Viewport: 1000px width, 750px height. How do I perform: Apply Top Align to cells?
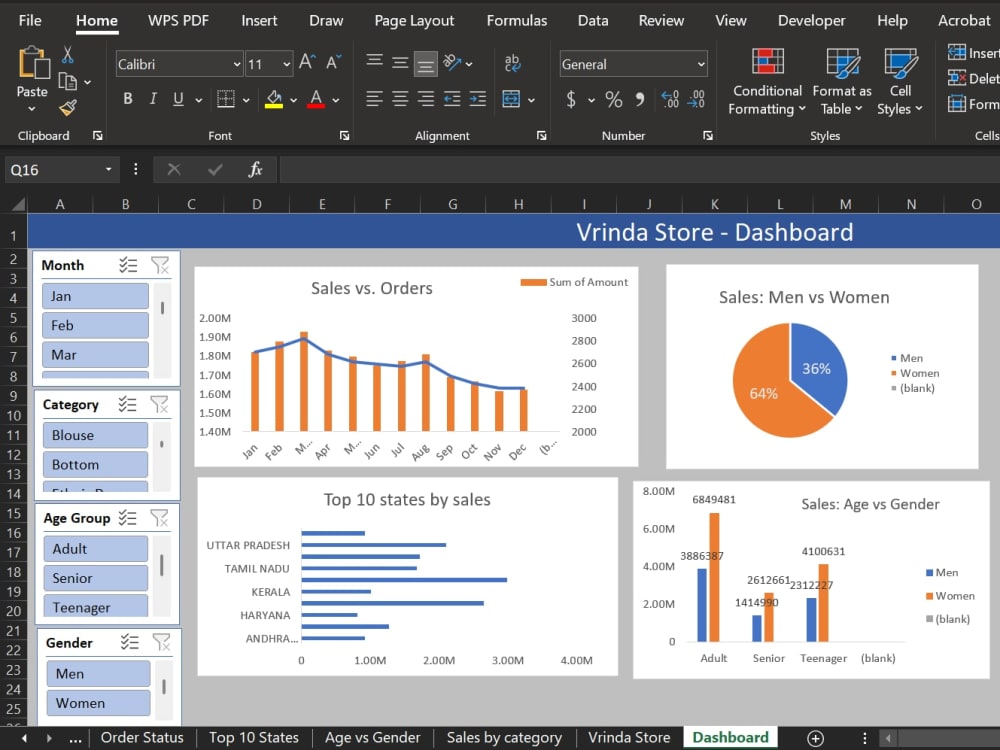pos(374,62)
